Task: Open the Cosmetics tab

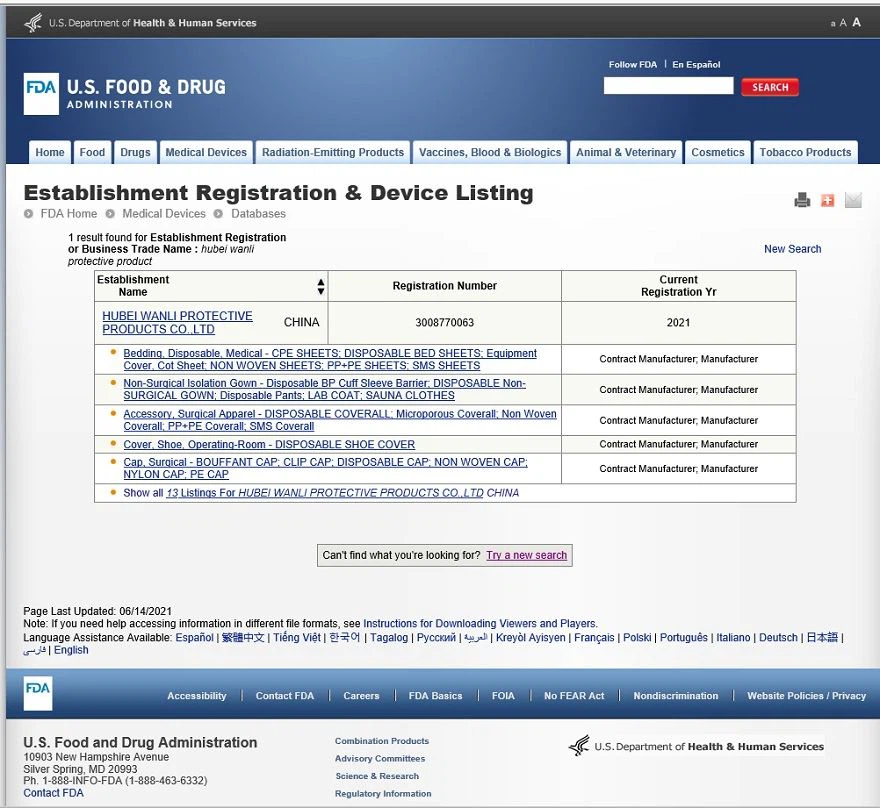Action: click(717, 153)
